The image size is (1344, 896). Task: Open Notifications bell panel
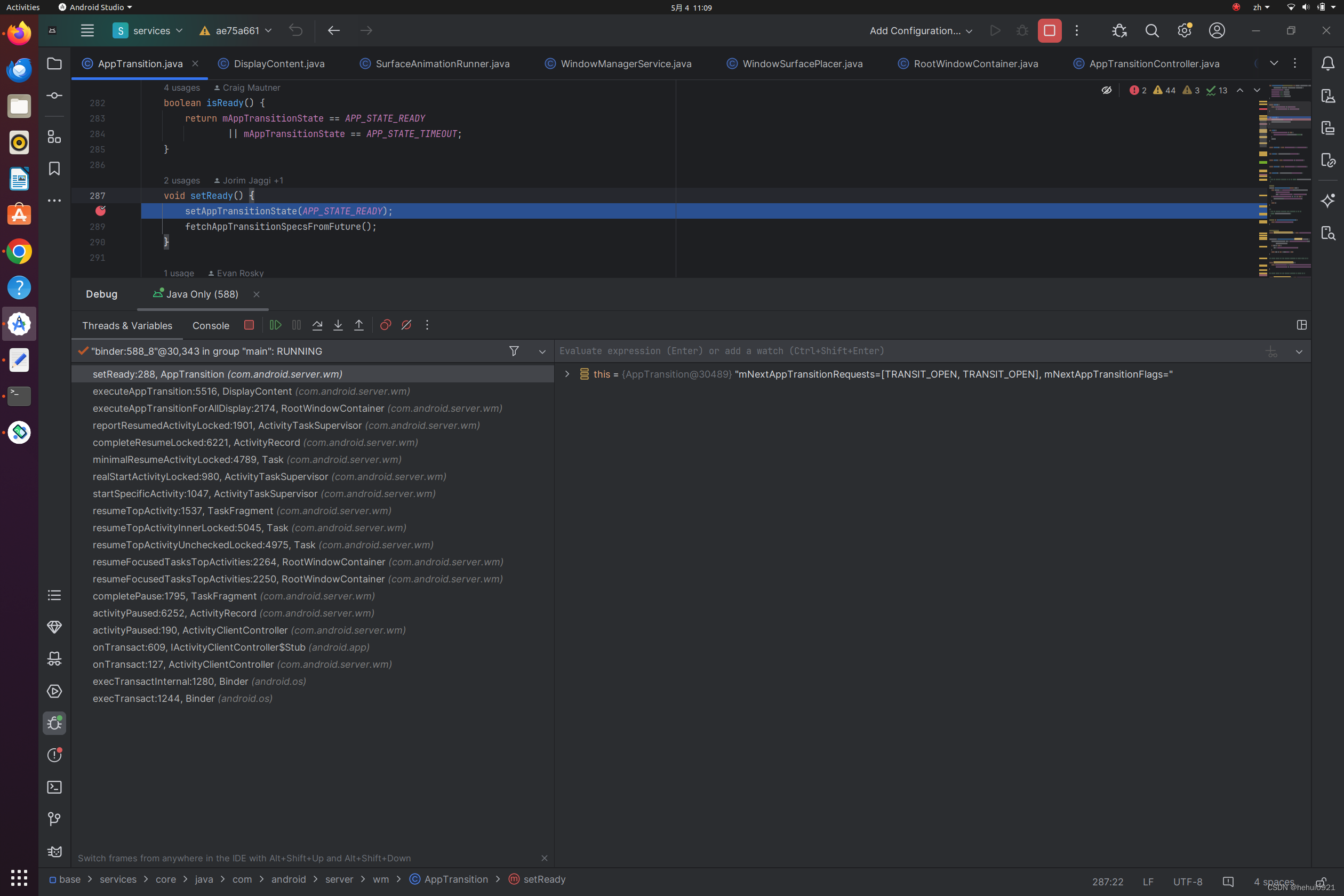1327,63
